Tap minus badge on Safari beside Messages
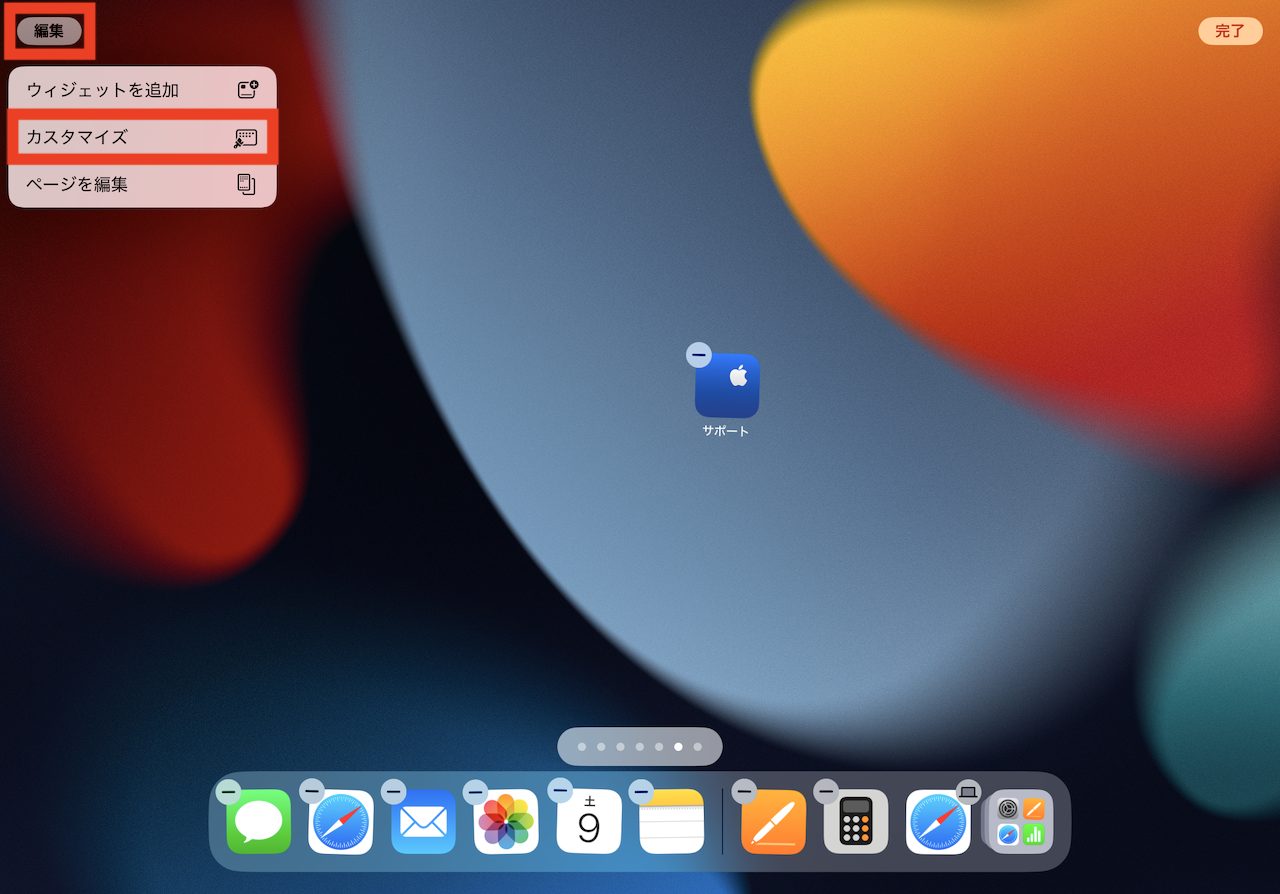The height and width of the screenshot is (894, 1280). pos(311,792)
